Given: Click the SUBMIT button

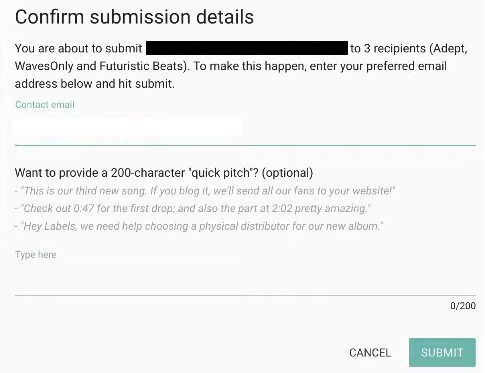Looking at the screenshot, I should tap(442, 352).
